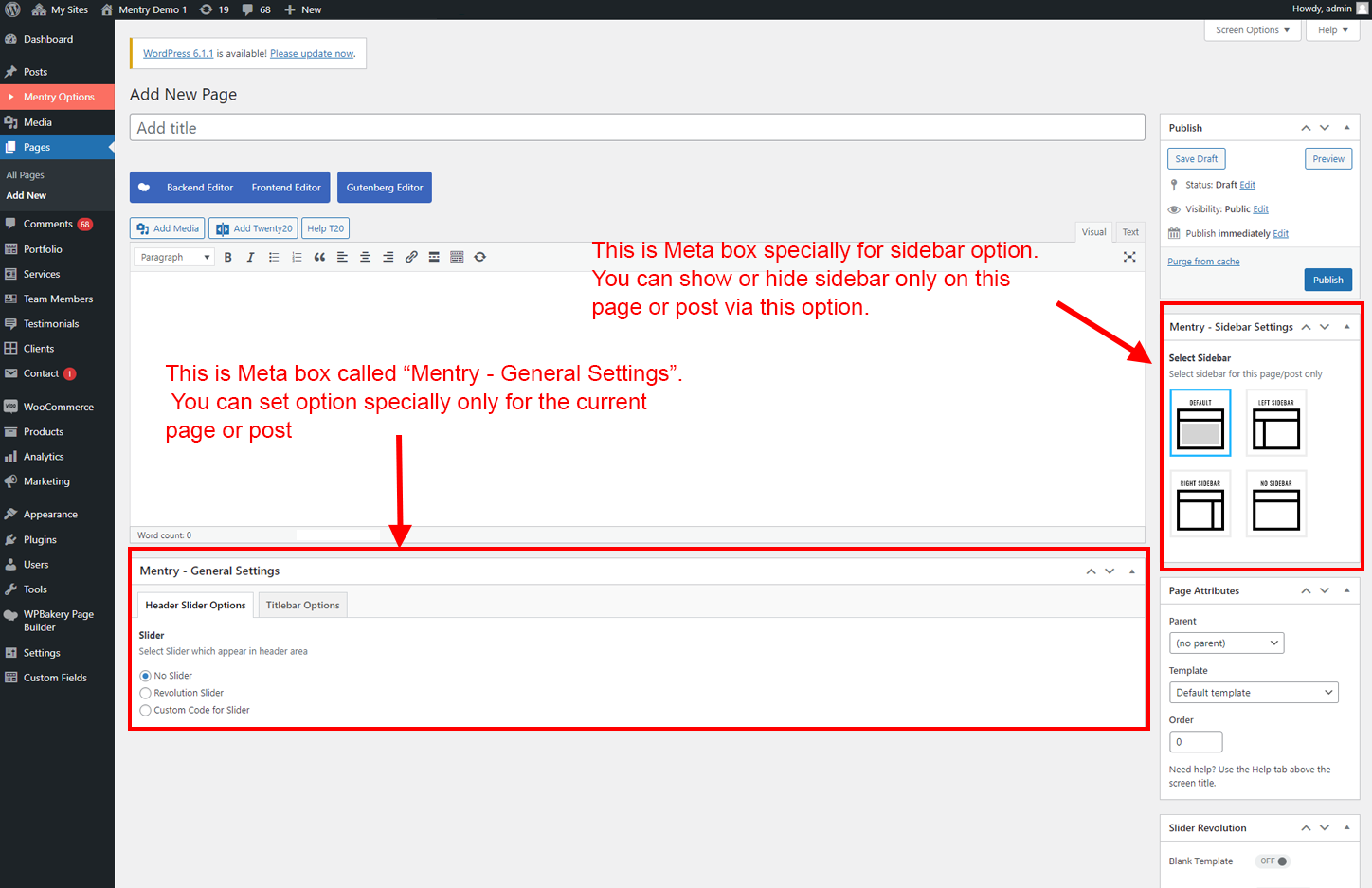Open the Parent page dropdown
This screenshot has height=888, width=1372.
[1226, 643]
